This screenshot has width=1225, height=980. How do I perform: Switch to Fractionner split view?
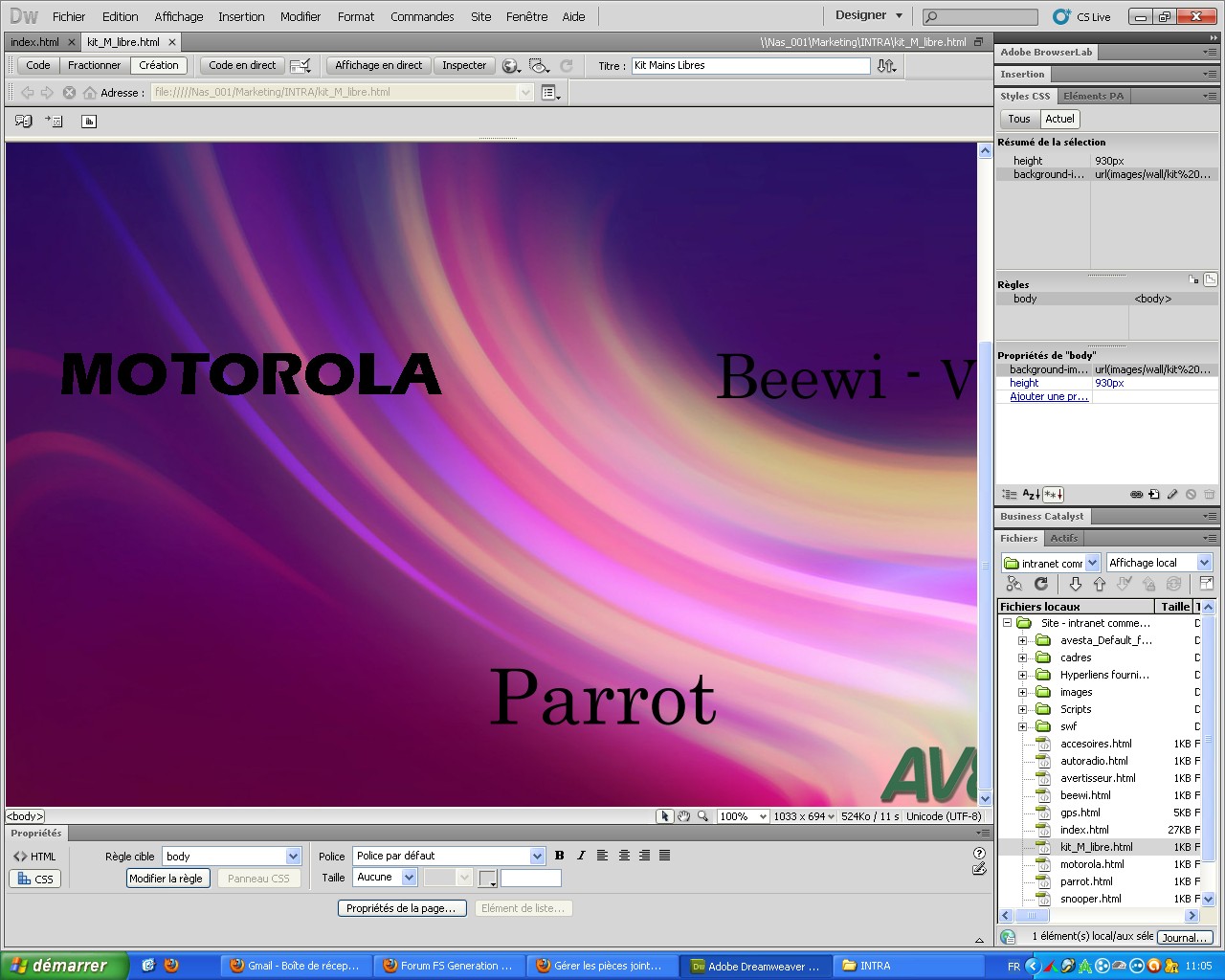[x=95, y=66]
